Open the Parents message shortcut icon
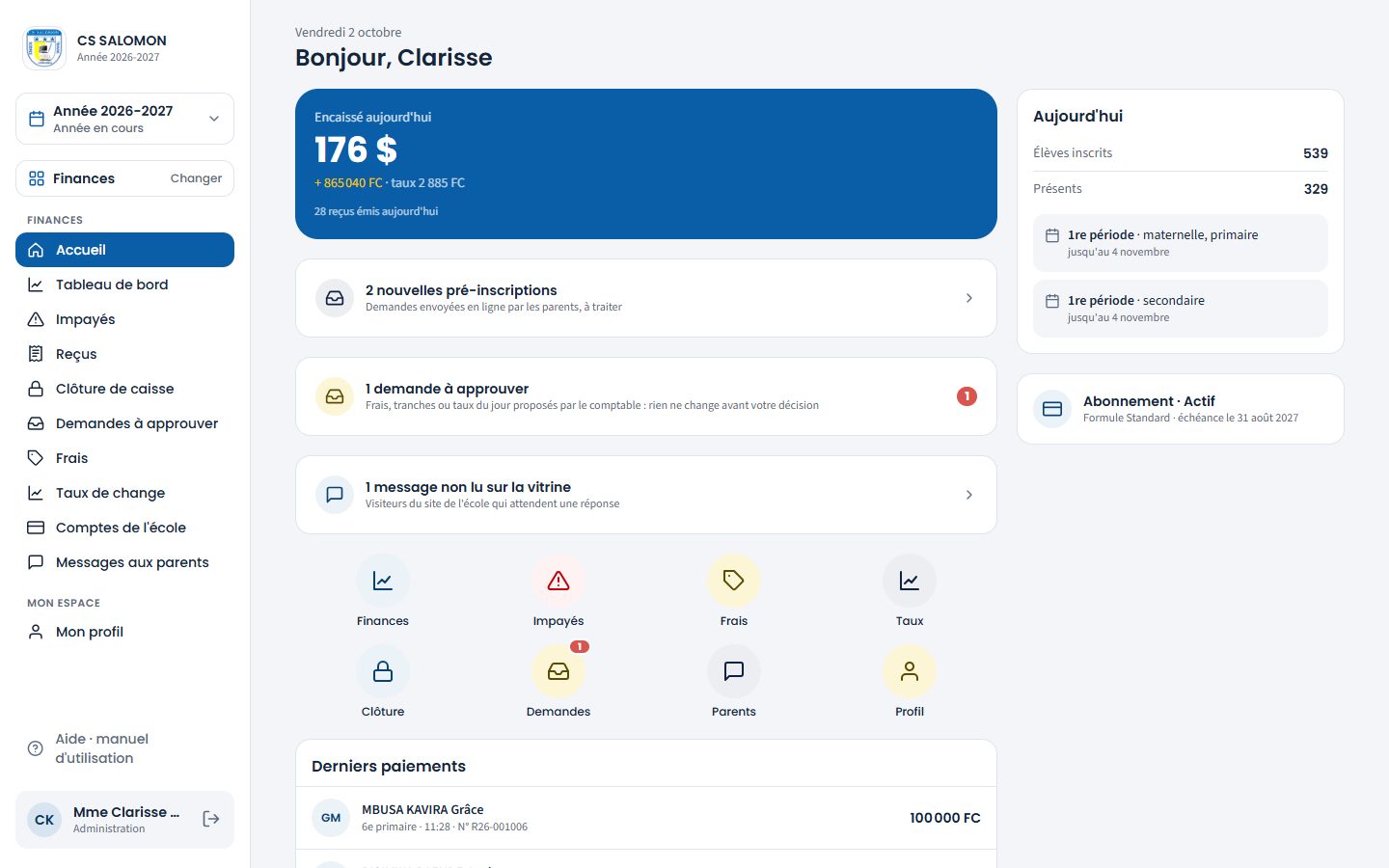 [x=734, y=671]
